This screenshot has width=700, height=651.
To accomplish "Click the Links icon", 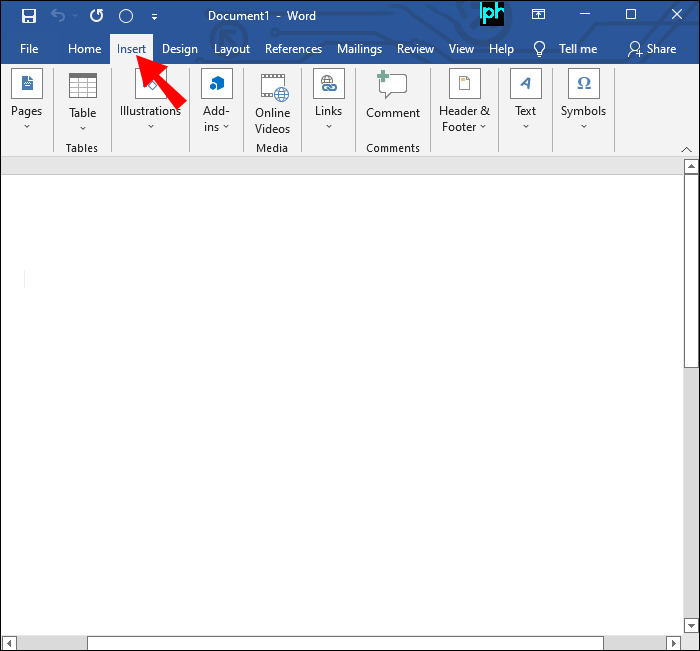I will click(x=329, y=83).
